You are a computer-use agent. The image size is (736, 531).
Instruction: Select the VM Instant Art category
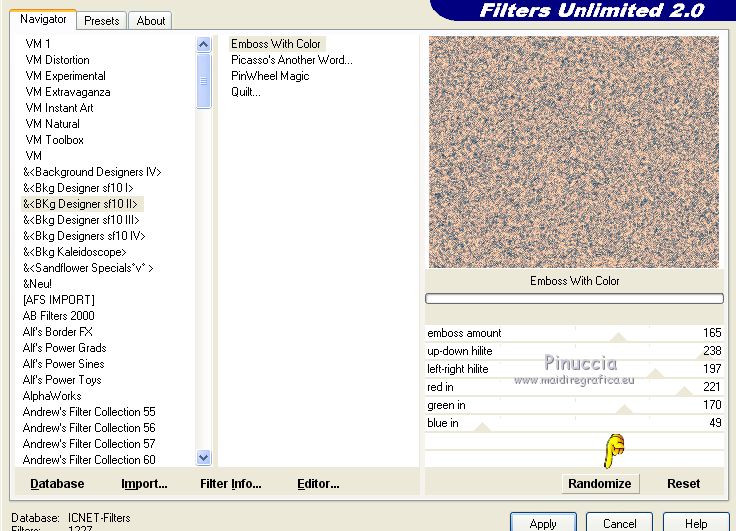59,108
